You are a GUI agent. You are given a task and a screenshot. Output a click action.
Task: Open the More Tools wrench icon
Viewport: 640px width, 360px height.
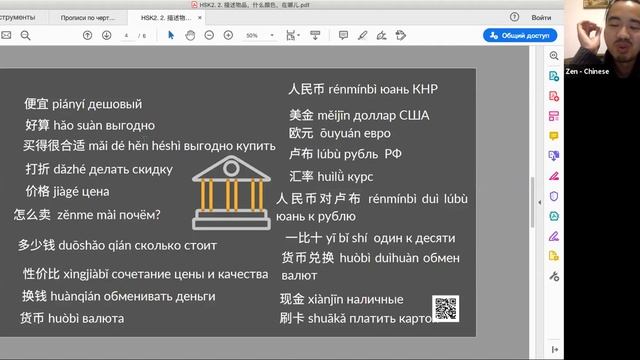coord(554,276)
